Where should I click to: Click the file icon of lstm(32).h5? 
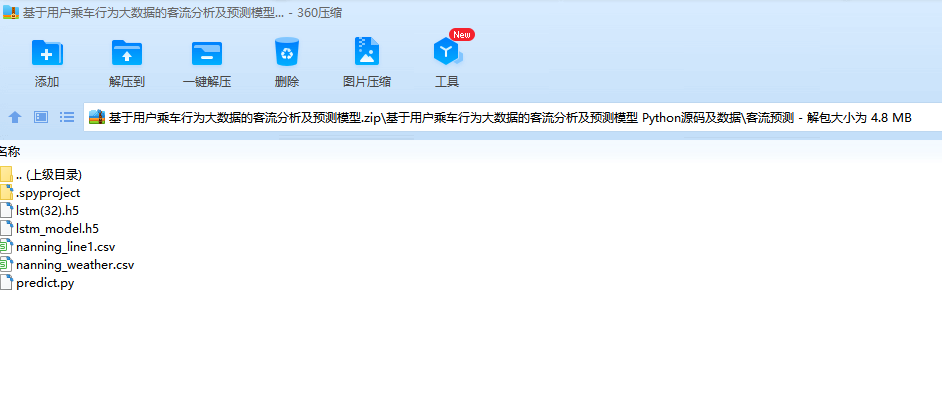tap(6, 211)
